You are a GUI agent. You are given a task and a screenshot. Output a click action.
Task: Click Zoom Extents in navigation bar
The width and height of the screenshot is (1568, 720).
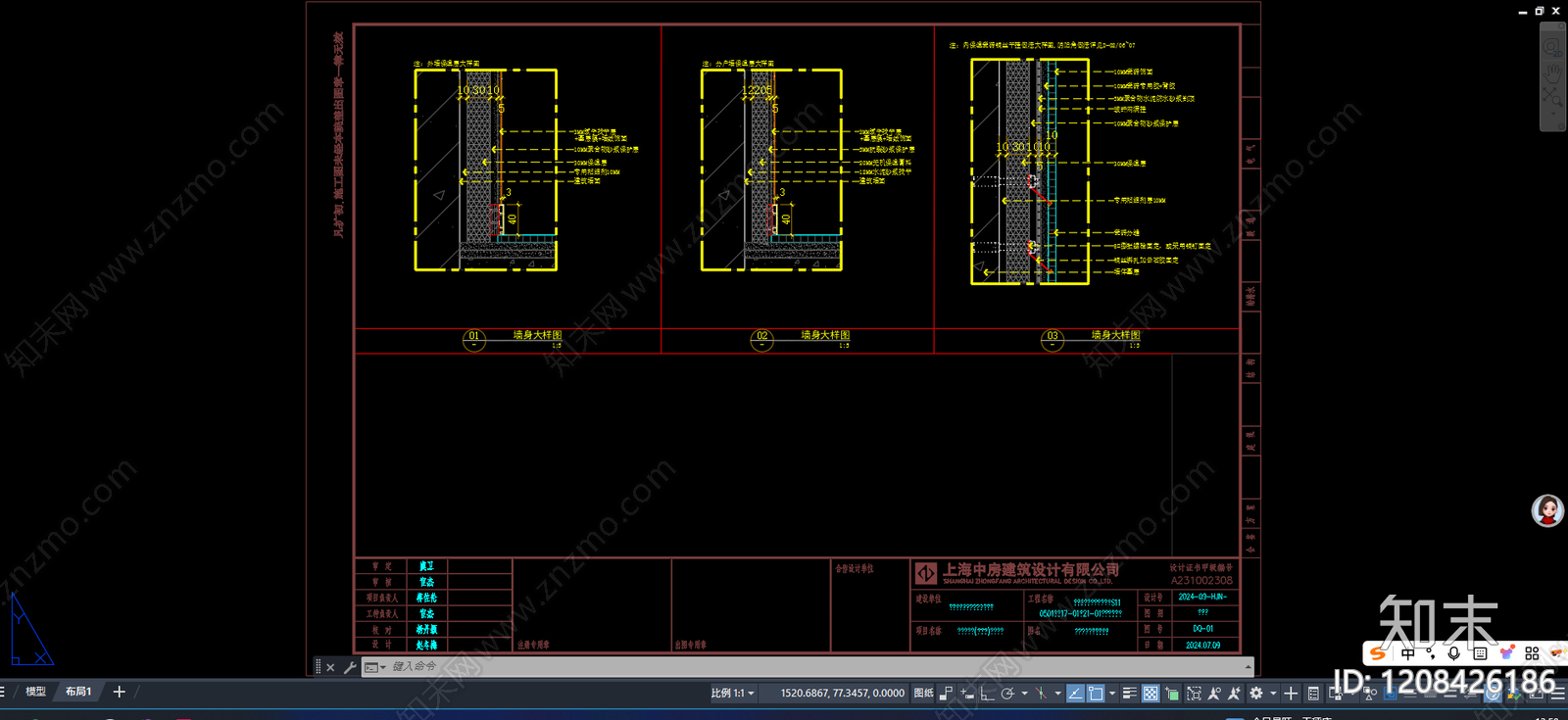tap(1553, 96)
